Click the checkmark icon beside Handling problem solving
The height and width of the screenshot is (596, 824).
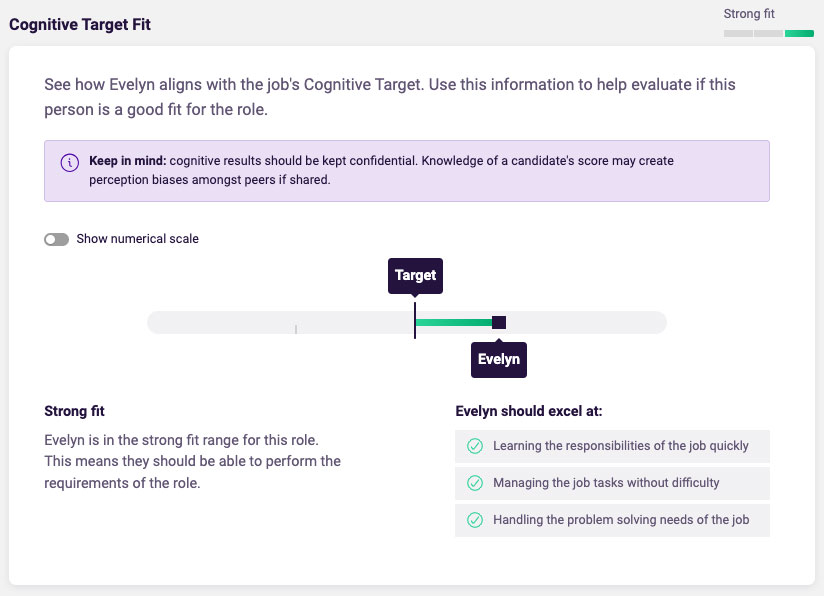click(x=475, y=520)
